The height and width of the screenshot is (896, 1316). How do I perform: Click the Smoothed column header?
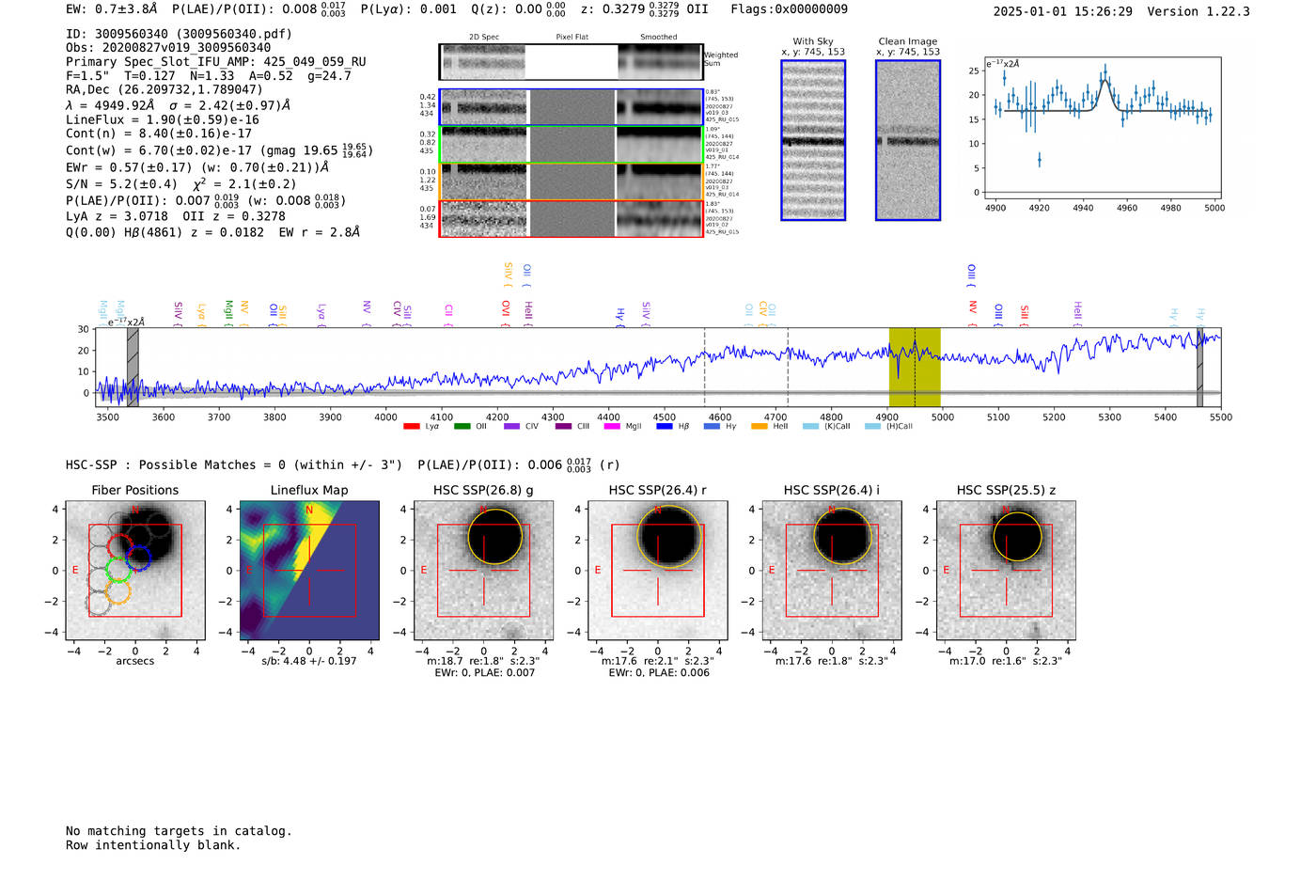[x=659, y=38]
